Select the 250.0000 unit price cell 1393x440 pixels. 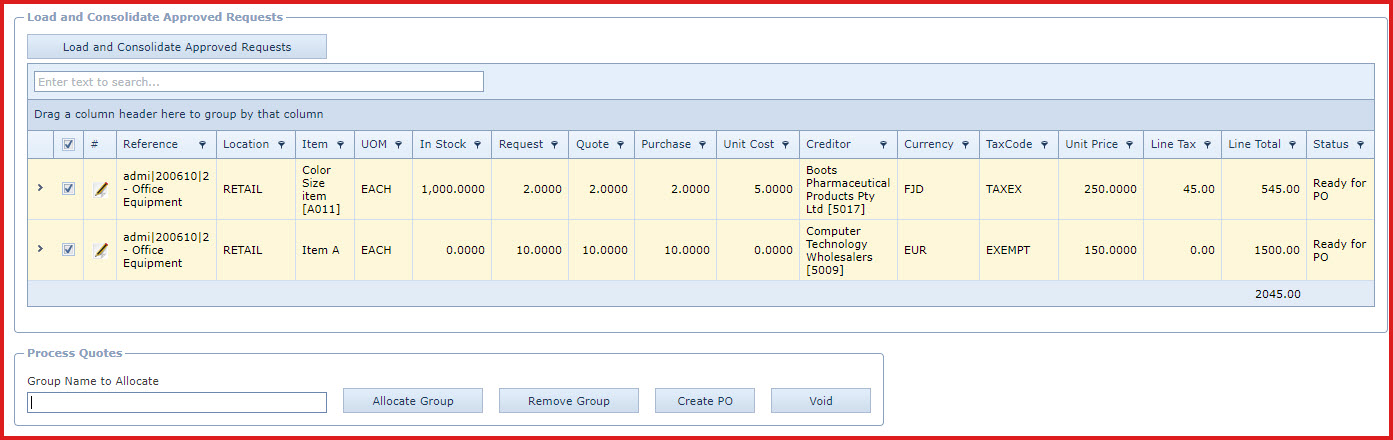pyautogui.click(x=1101, y=189)
